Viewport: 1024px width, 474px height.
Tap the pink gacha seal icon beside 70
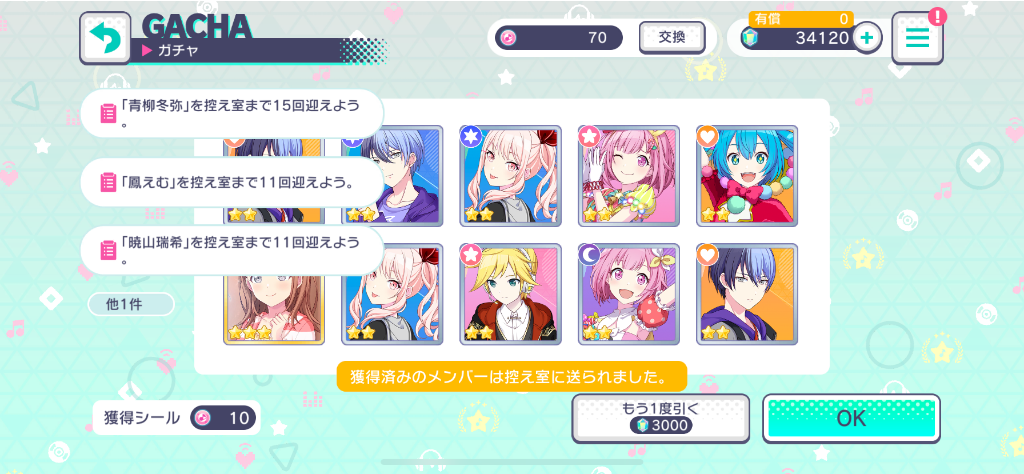(x=508, y=38)
